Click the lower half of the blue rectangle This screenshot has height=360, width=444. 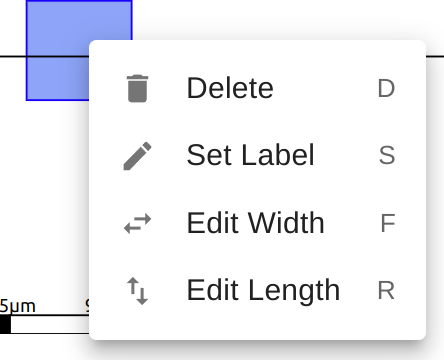57,79
